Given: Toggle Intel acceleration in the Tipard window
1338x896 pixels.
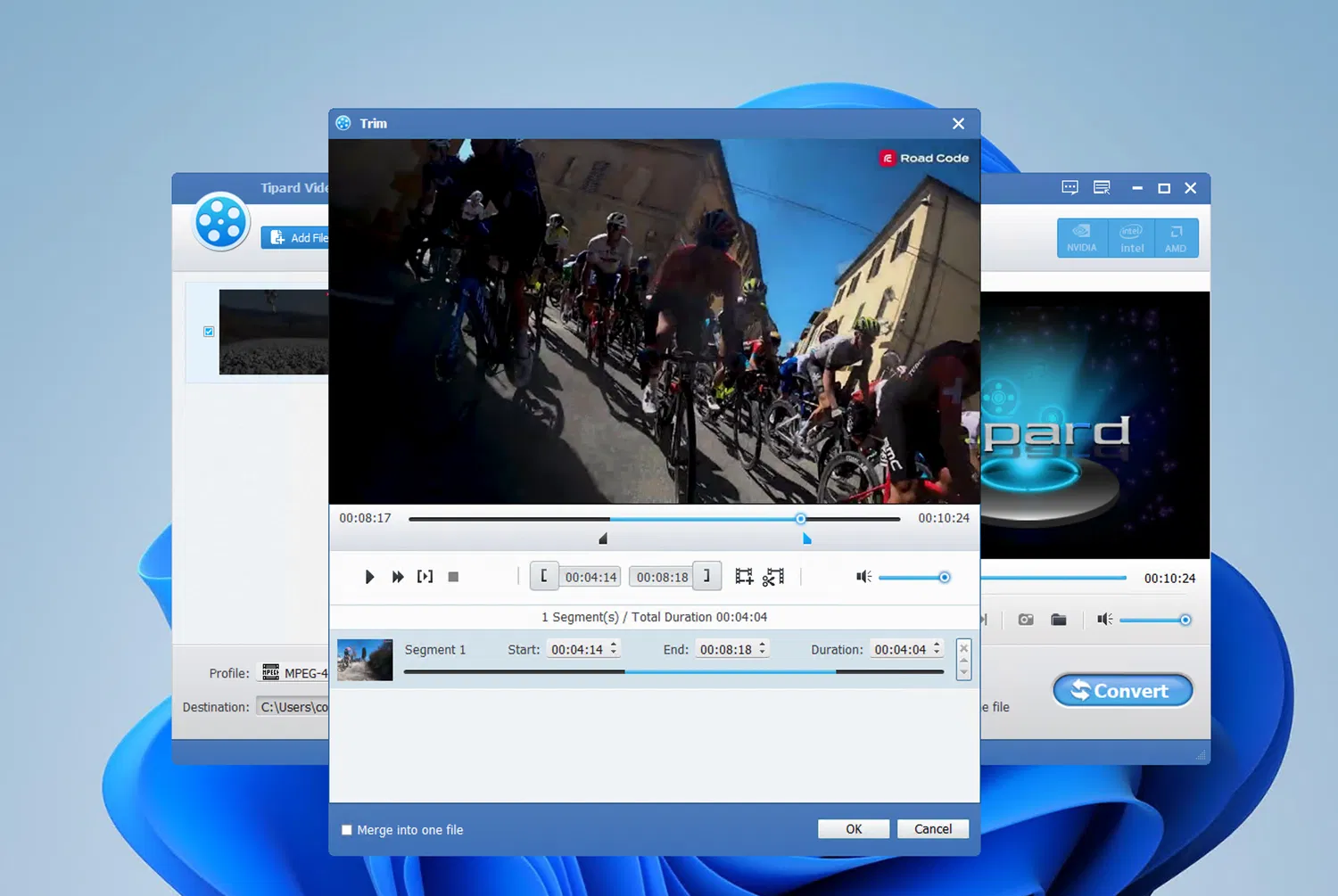Looking at the screenshot, I should (1131, 238).
